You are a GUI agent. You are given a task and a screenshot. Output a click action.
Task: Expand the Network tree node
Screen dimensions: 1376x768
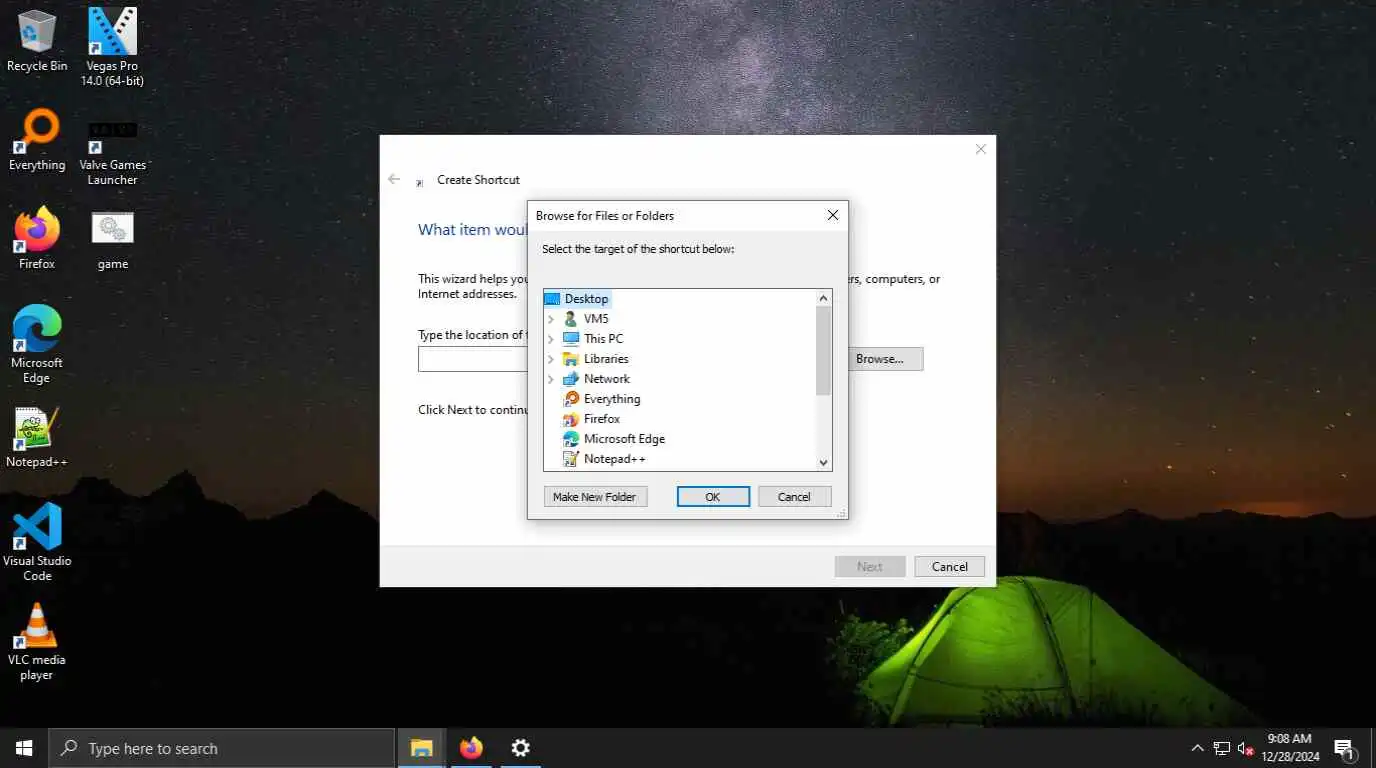point(550,379)
